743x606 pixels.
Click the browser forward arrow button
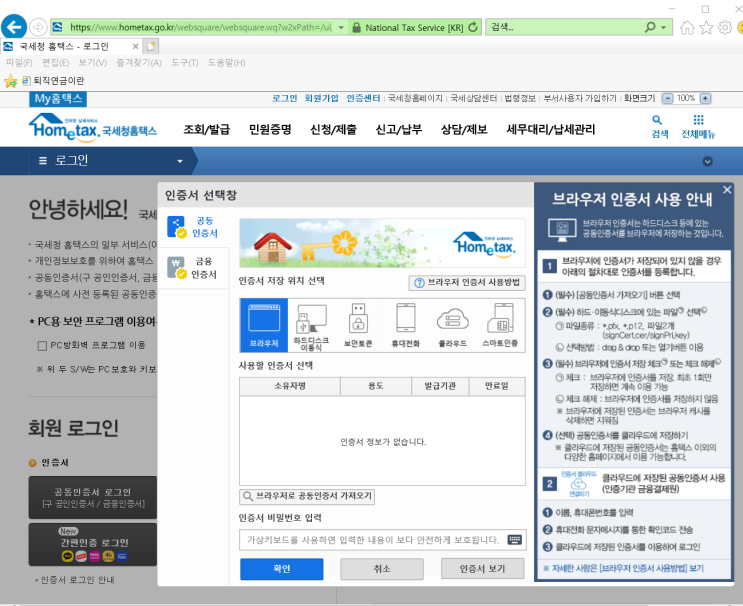click(x=38, y=27)
